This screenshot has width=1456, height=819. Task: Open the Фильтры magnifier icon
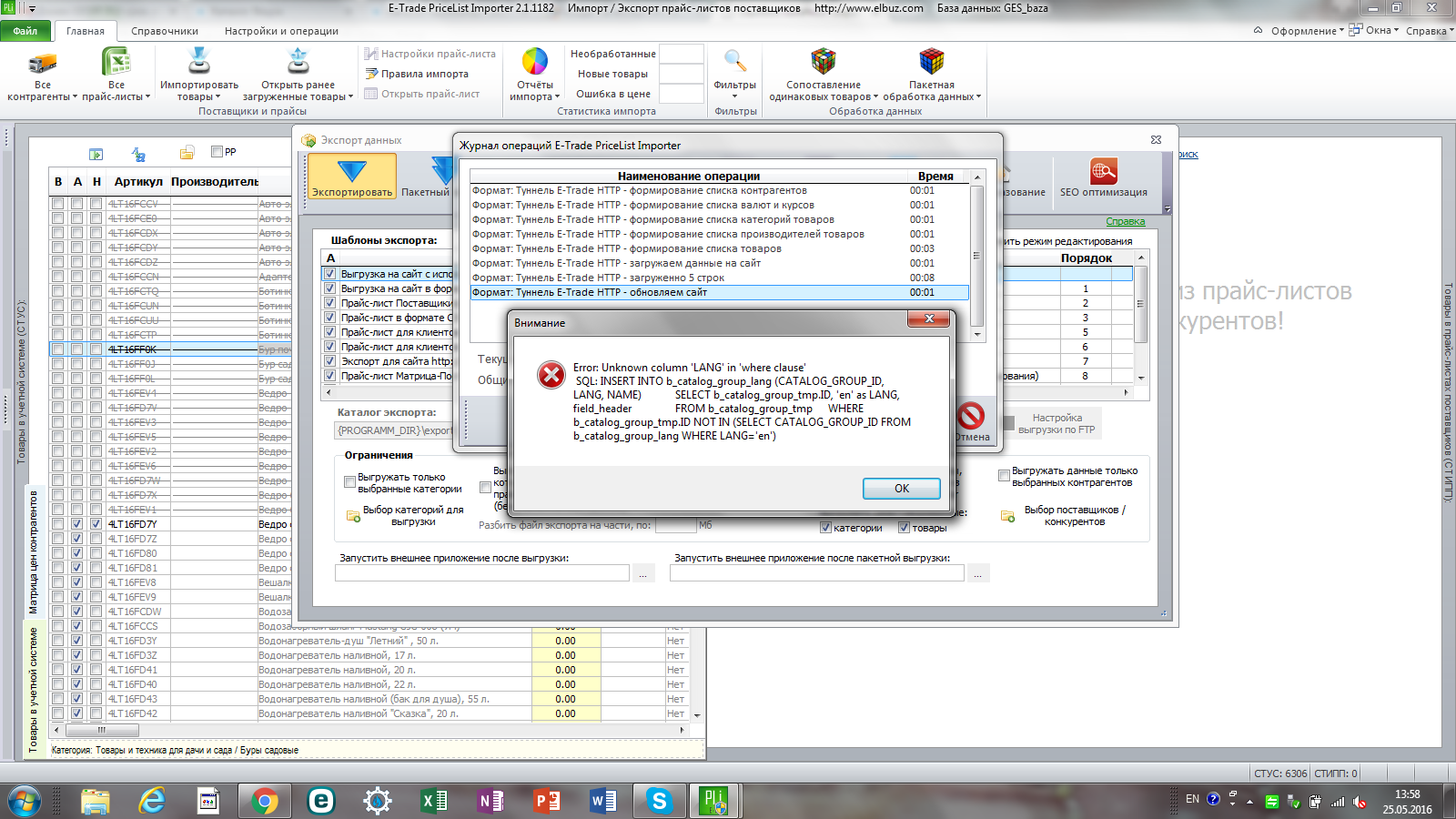click(x=734, y=61)
